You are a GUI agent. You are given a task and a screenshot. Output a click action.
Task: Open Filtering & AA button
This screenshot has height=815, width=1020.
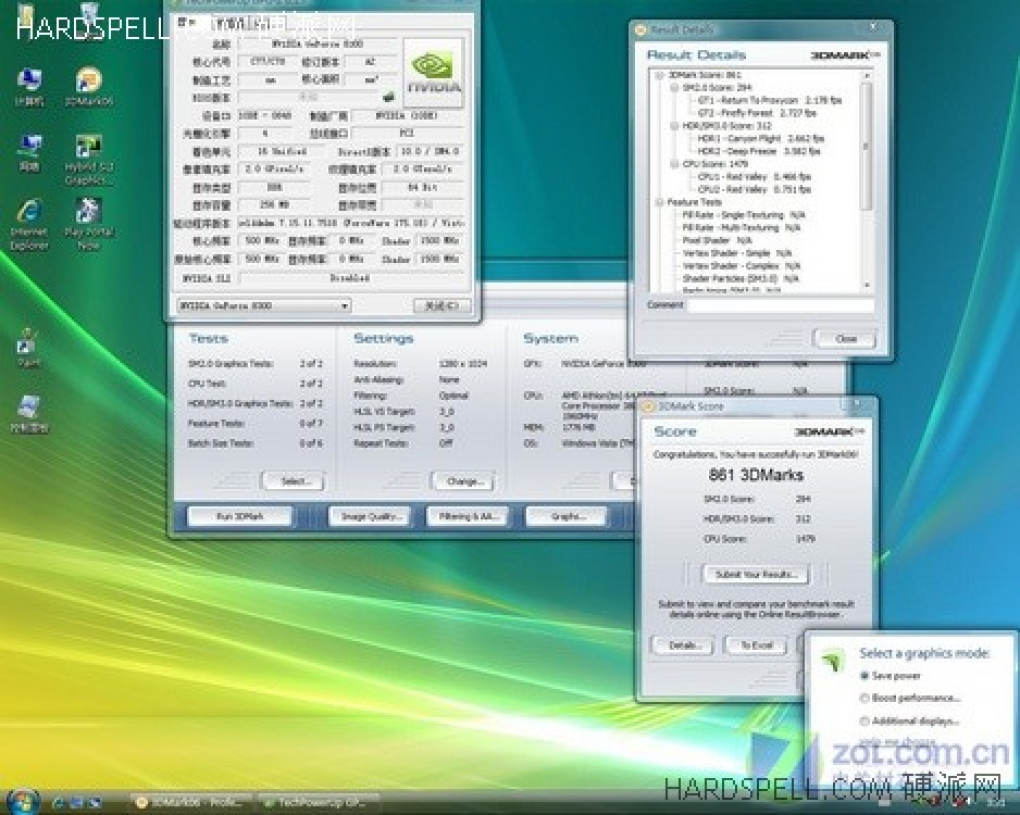point(467,516)
